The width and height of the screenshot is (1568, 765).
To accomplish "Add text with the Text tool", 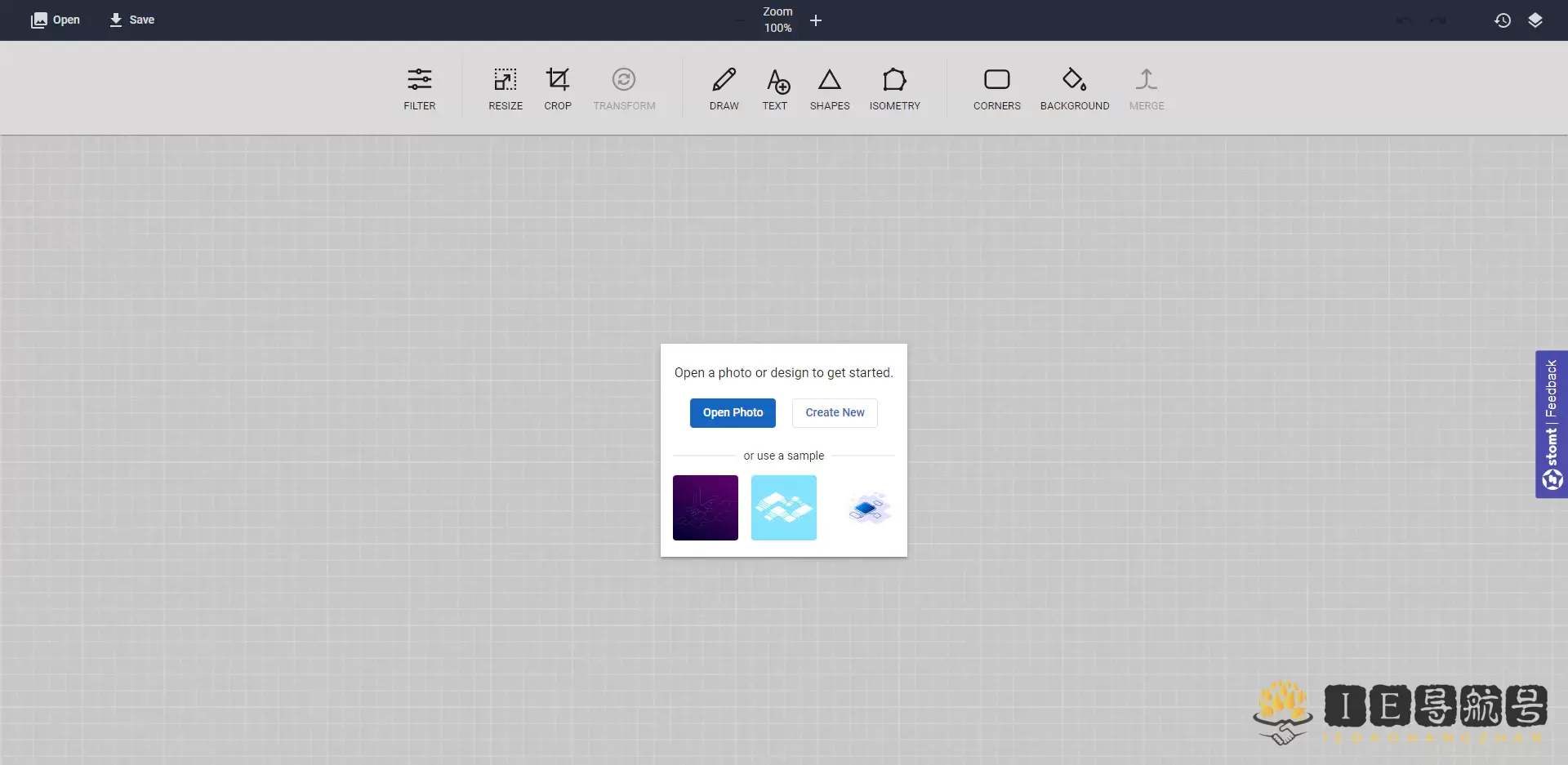I will coord(774,88).
